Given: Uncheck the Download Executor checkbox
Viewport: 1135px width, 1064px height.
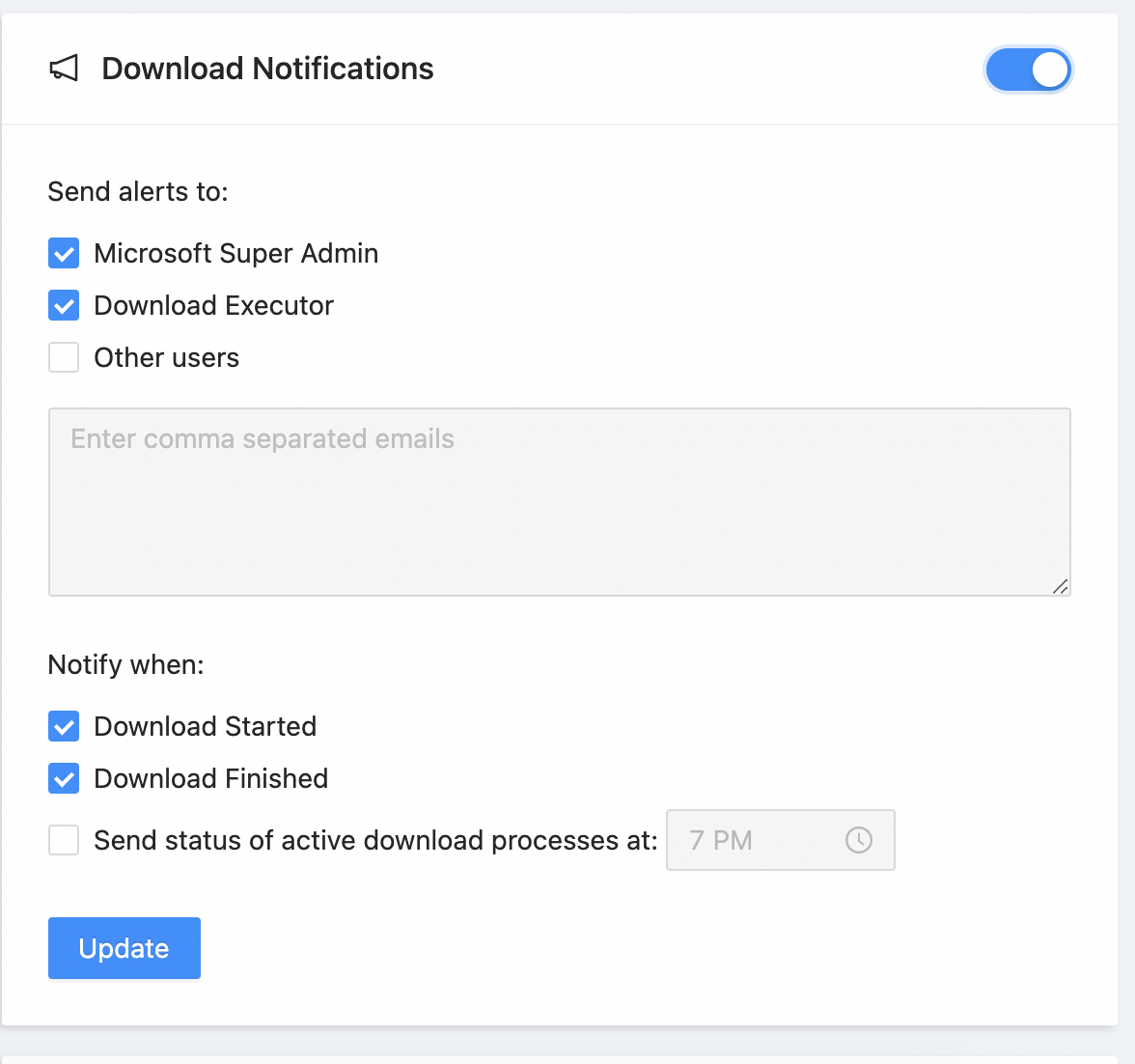Looking at the screenshot, I should [x=64, y=306].
